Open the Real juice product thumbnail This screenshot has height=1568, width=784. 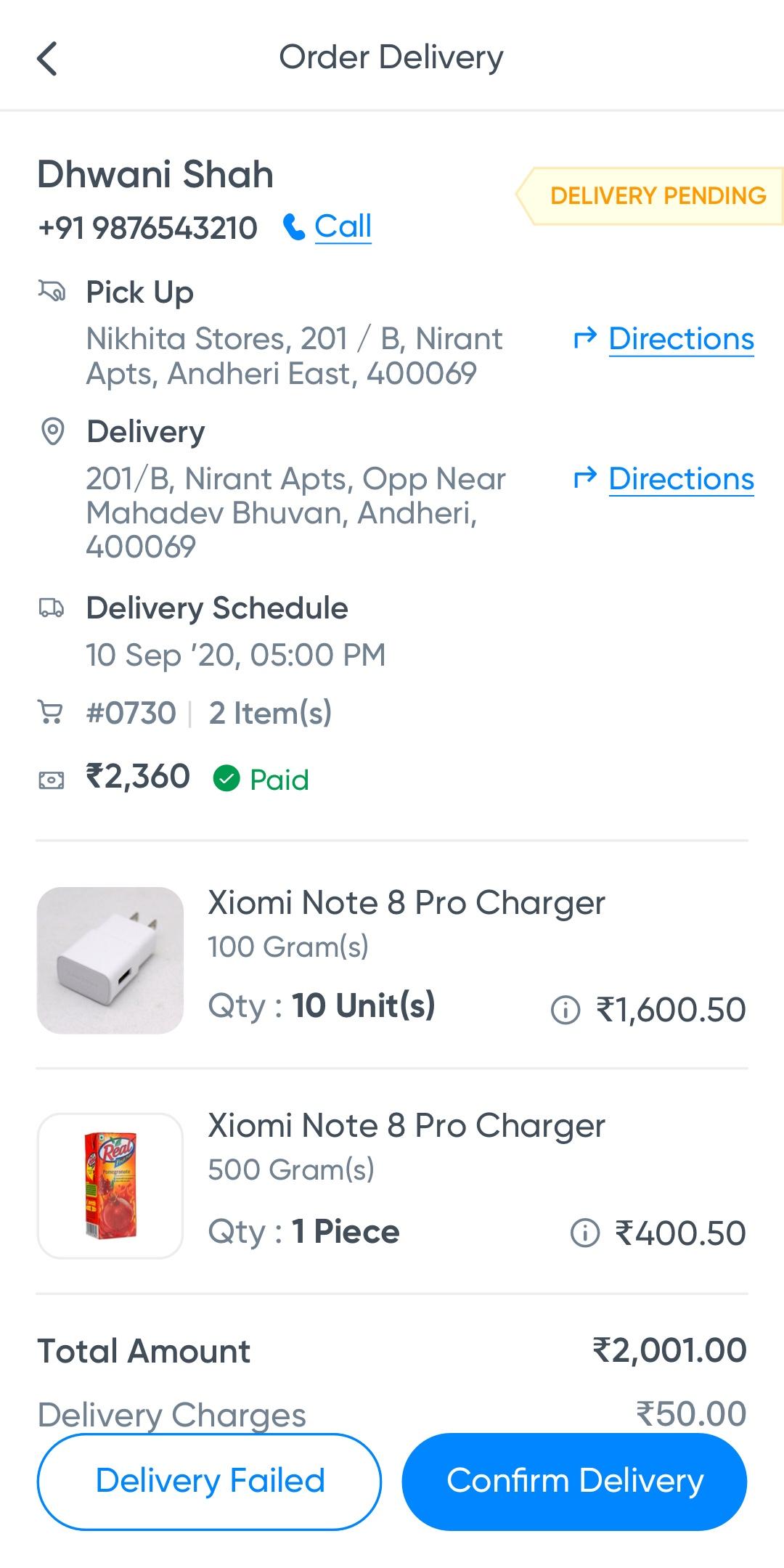pyautogui.click(x=110, y=1185)
